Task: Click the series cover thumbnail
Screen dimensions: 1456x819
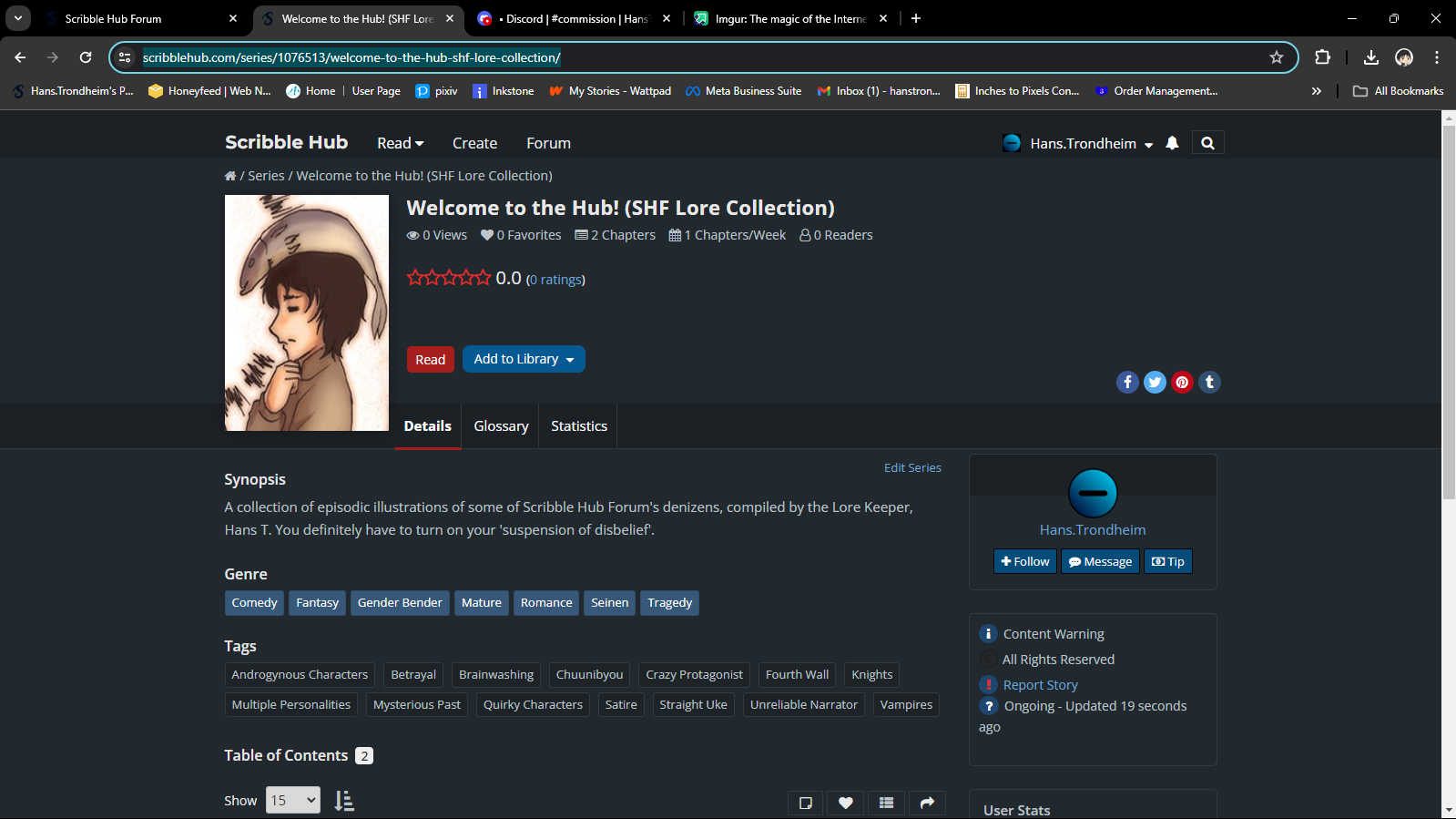Action: pyautogui.click(x=307, y=312)
